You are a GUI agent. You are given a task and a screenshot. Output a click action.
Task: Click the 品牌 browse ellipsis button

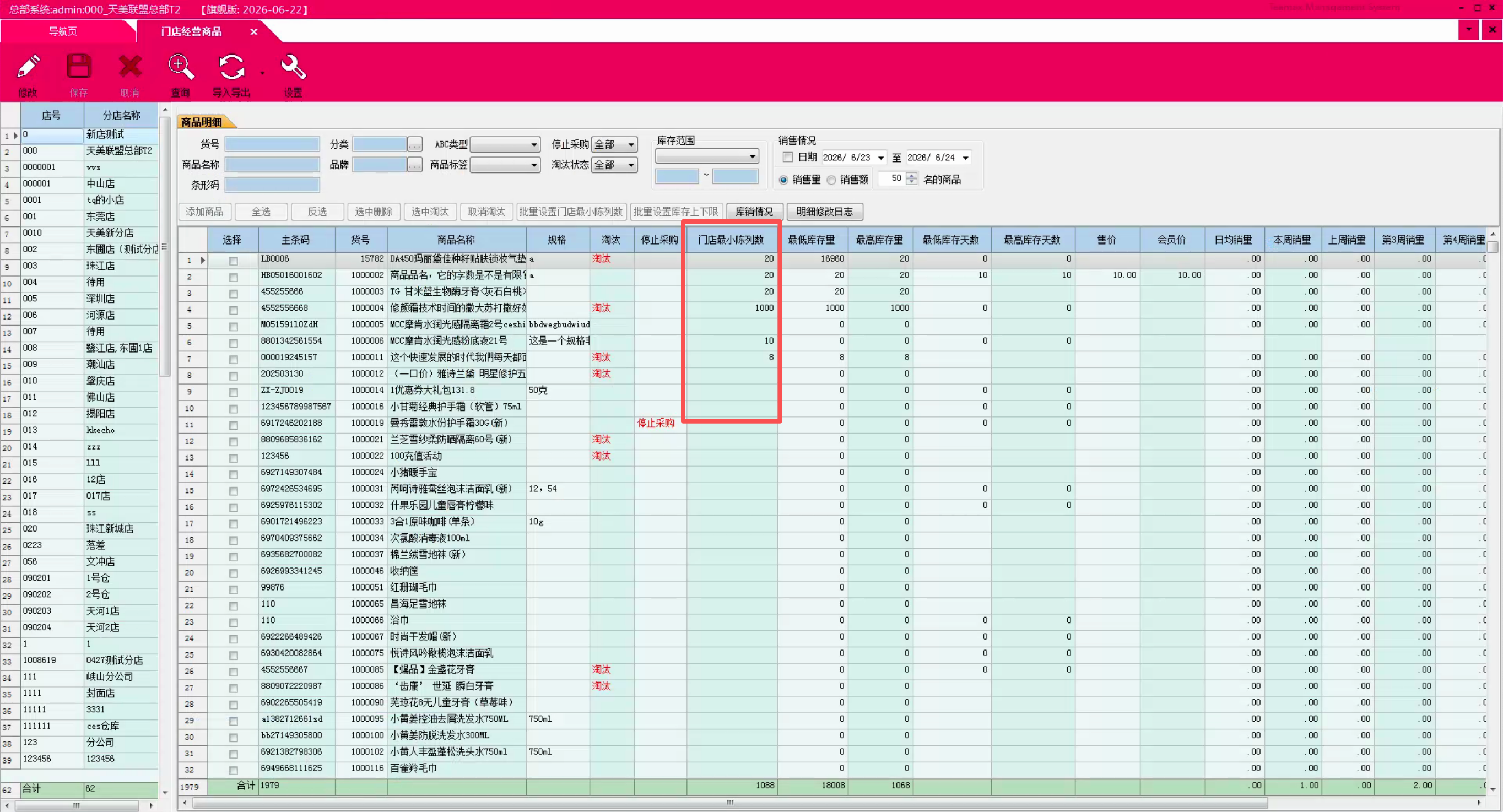click(414, 165)
